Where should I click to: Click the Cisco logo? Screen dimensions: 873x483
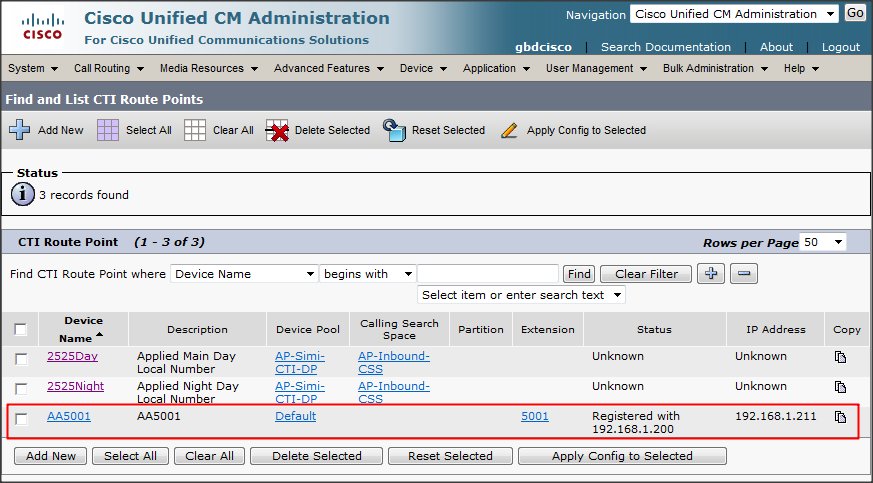click(43, 27)
